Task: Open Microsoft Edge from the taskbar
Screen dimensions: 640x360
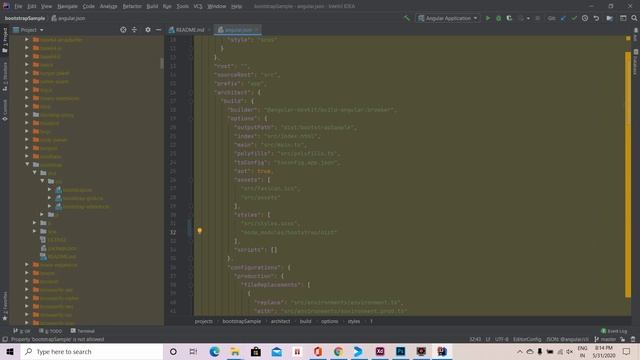Action: point(214,351)
